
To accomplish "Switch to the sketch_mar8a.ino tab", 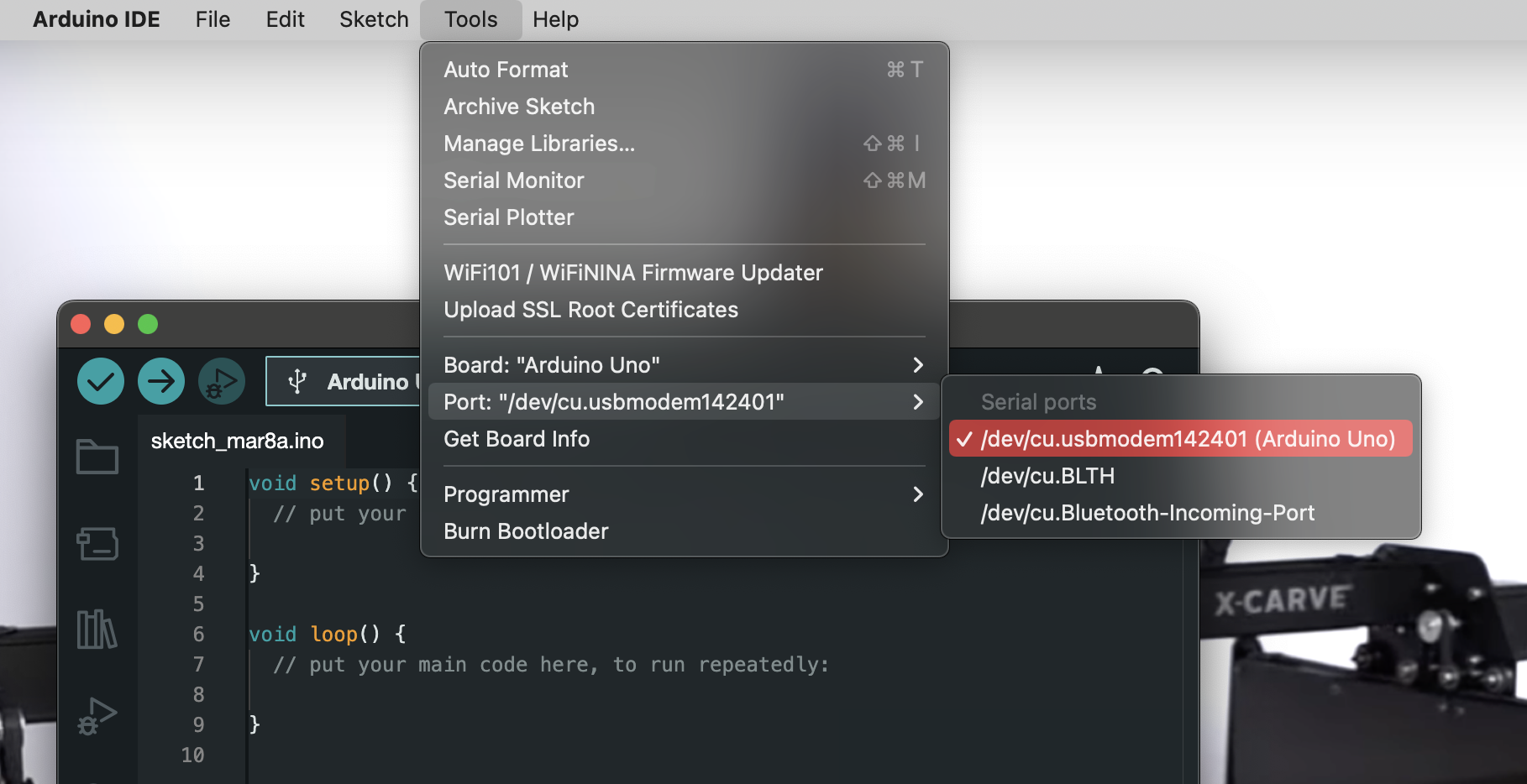I will tap(237, 441).
